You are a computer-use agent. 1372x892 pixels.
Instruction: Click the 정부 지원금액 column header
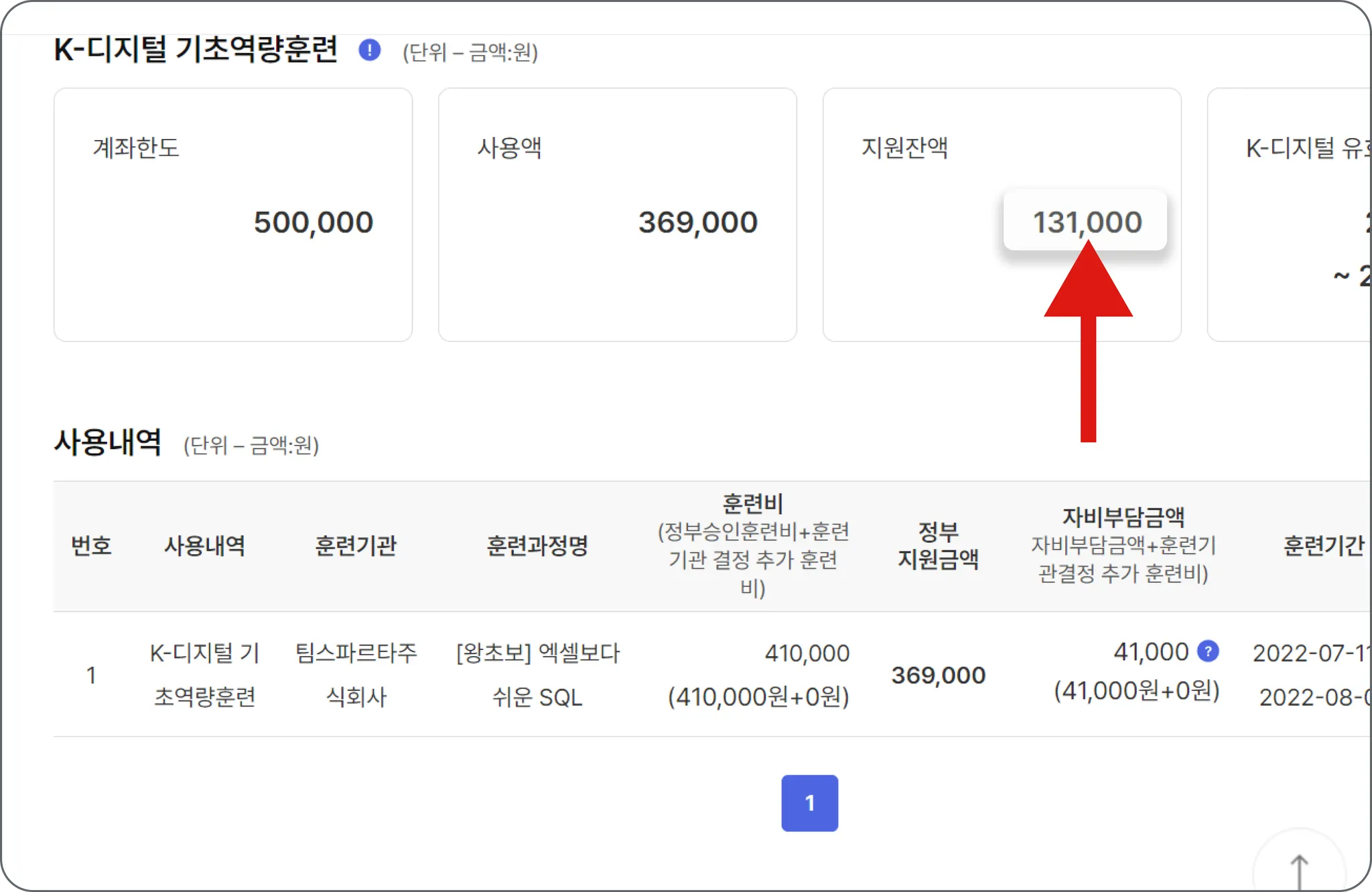(938, 546)
